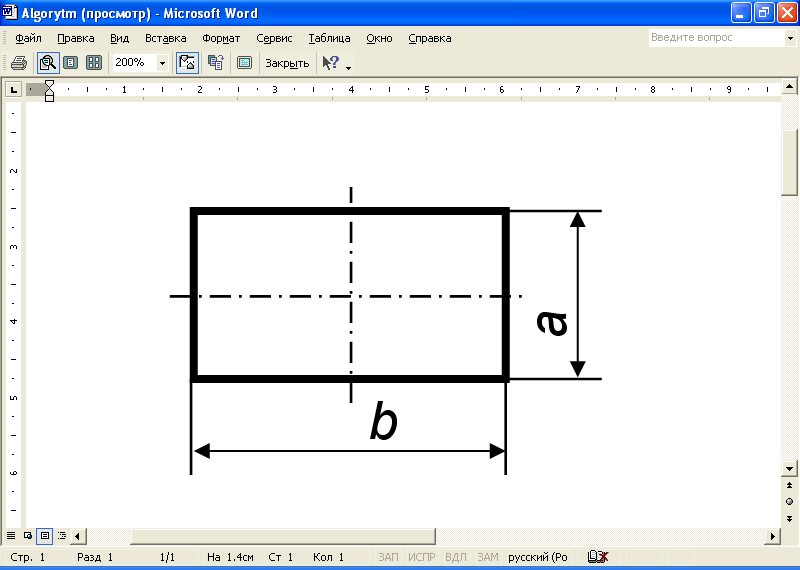800x570 pixels.
Task: Switch to Normal view icon
Action: 11,536
